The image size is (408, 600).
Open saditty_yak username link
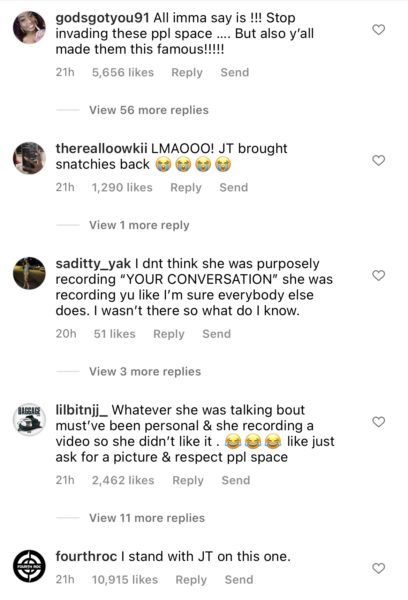pos(93,264)
